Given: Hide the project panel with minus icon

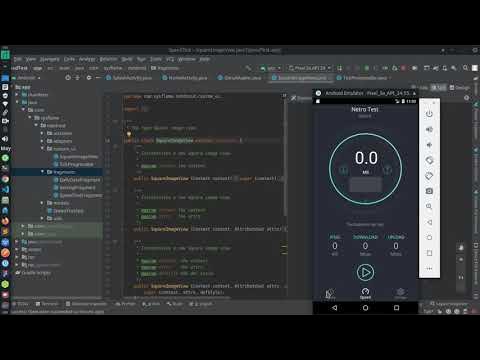Looking at the screenshot, I should click(x=98, y=78).
